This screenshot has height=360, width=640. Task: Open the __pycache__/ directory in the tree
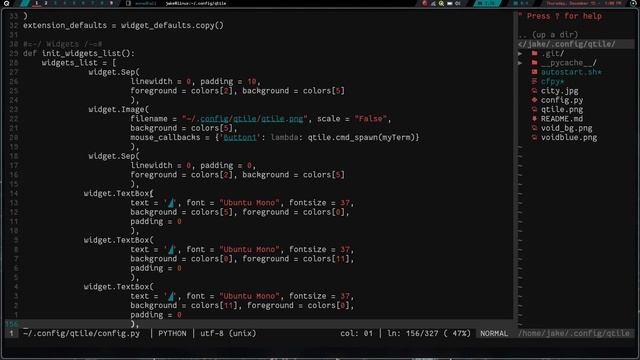tap(569, 63)
